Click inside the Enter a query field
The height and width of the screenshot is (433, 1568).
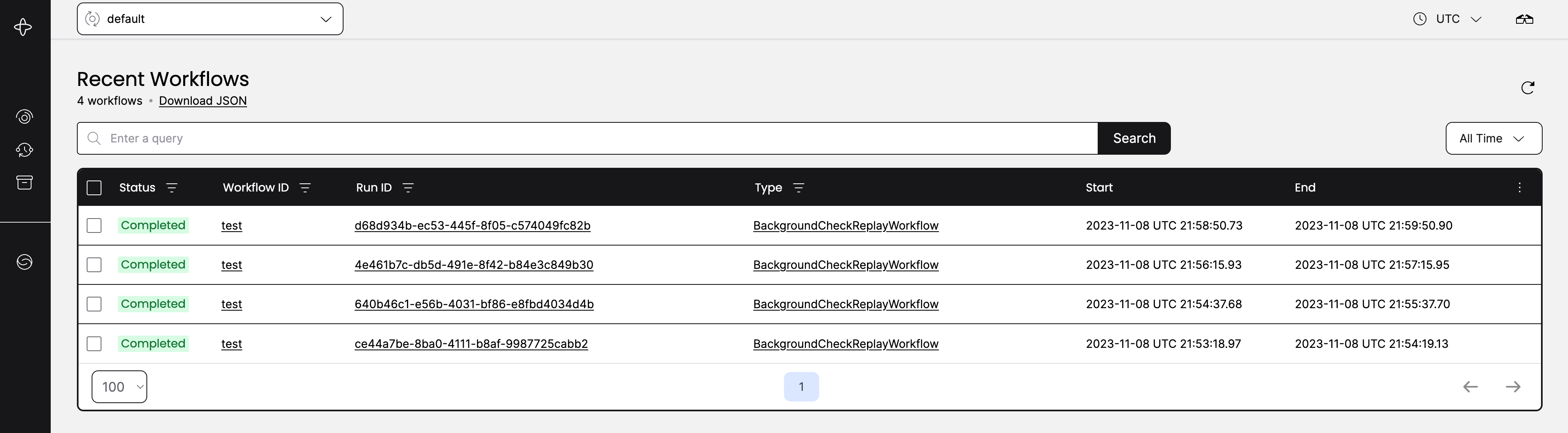tap(365, 138)
